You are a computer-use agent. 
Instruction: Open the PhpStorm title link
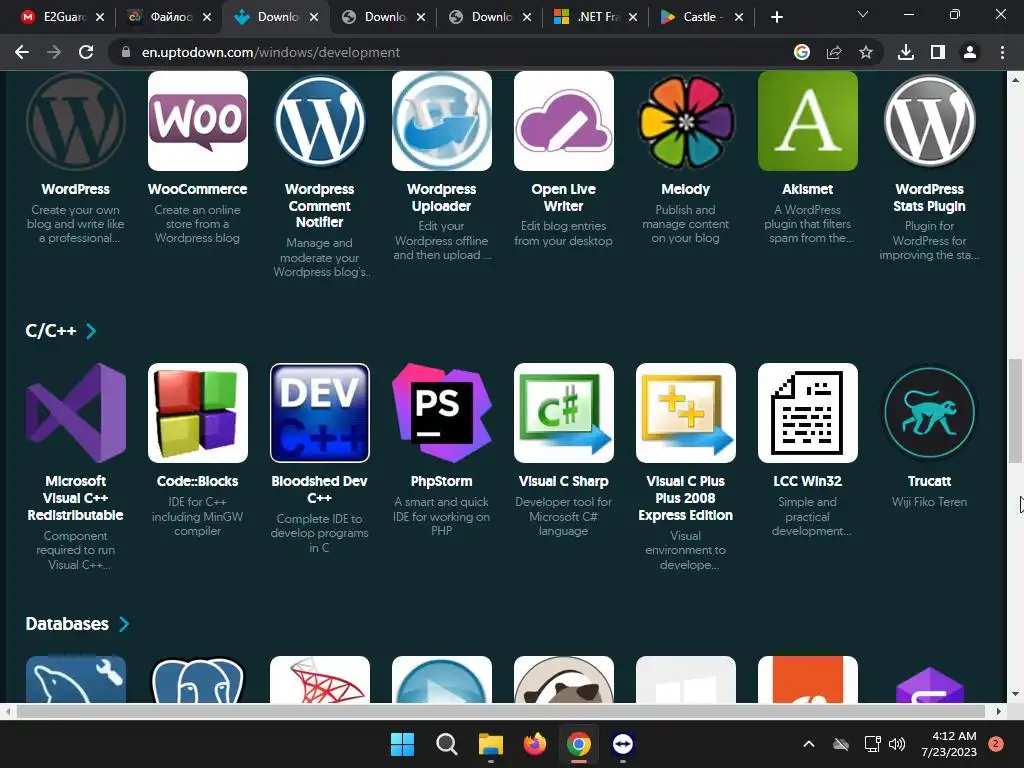click(x=441, y=481)
